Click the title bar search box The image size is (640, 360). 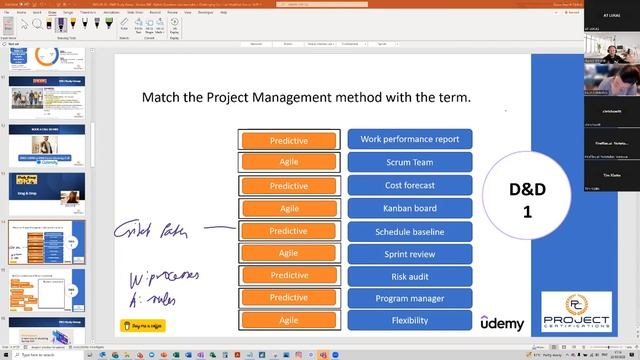[322, 4]
